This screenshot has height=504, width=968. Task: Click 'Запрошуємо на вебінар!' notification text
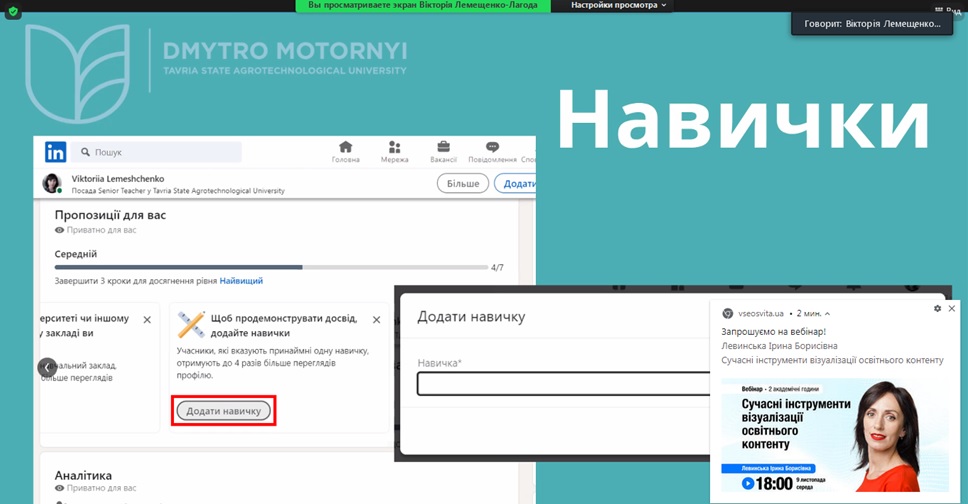pos(774,332)
